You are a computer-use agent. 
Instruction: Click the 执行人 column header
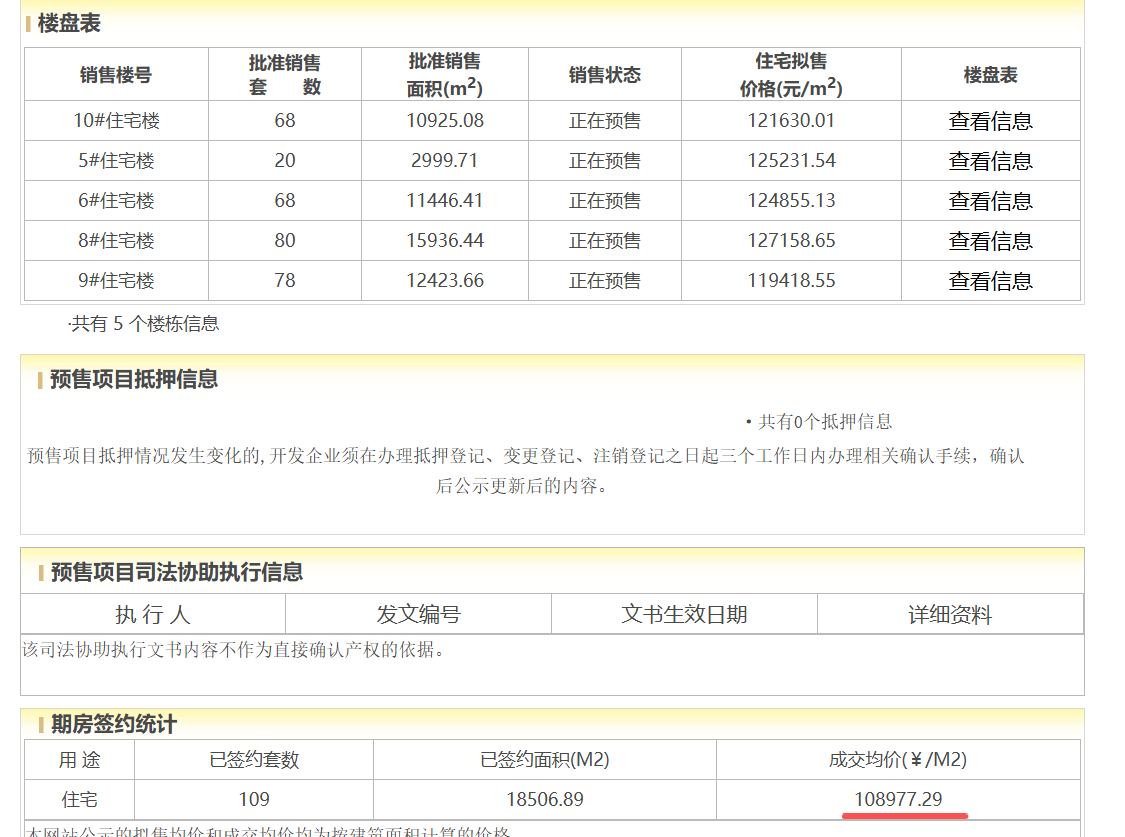153,614
